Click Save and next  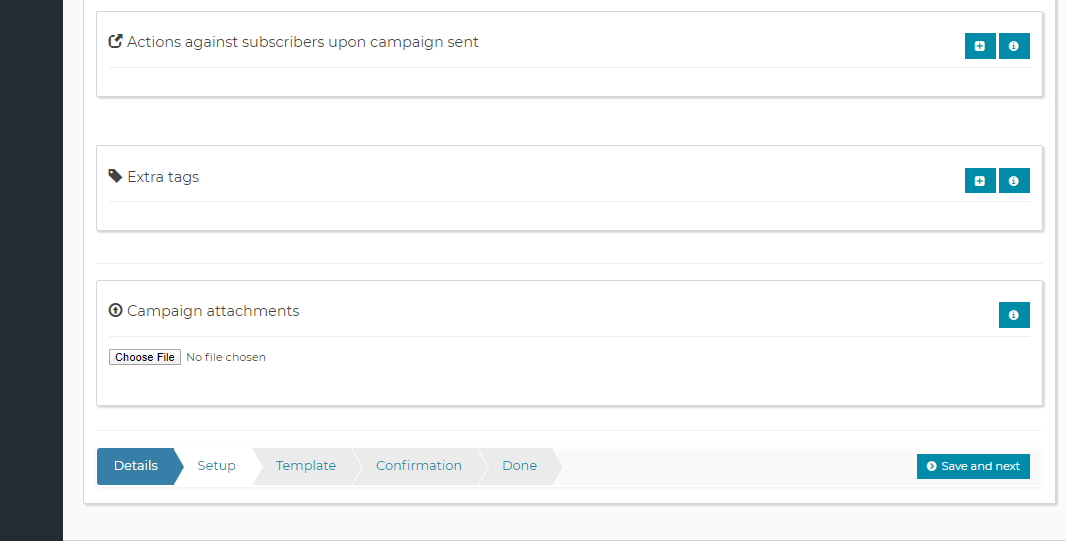point(973,466)
